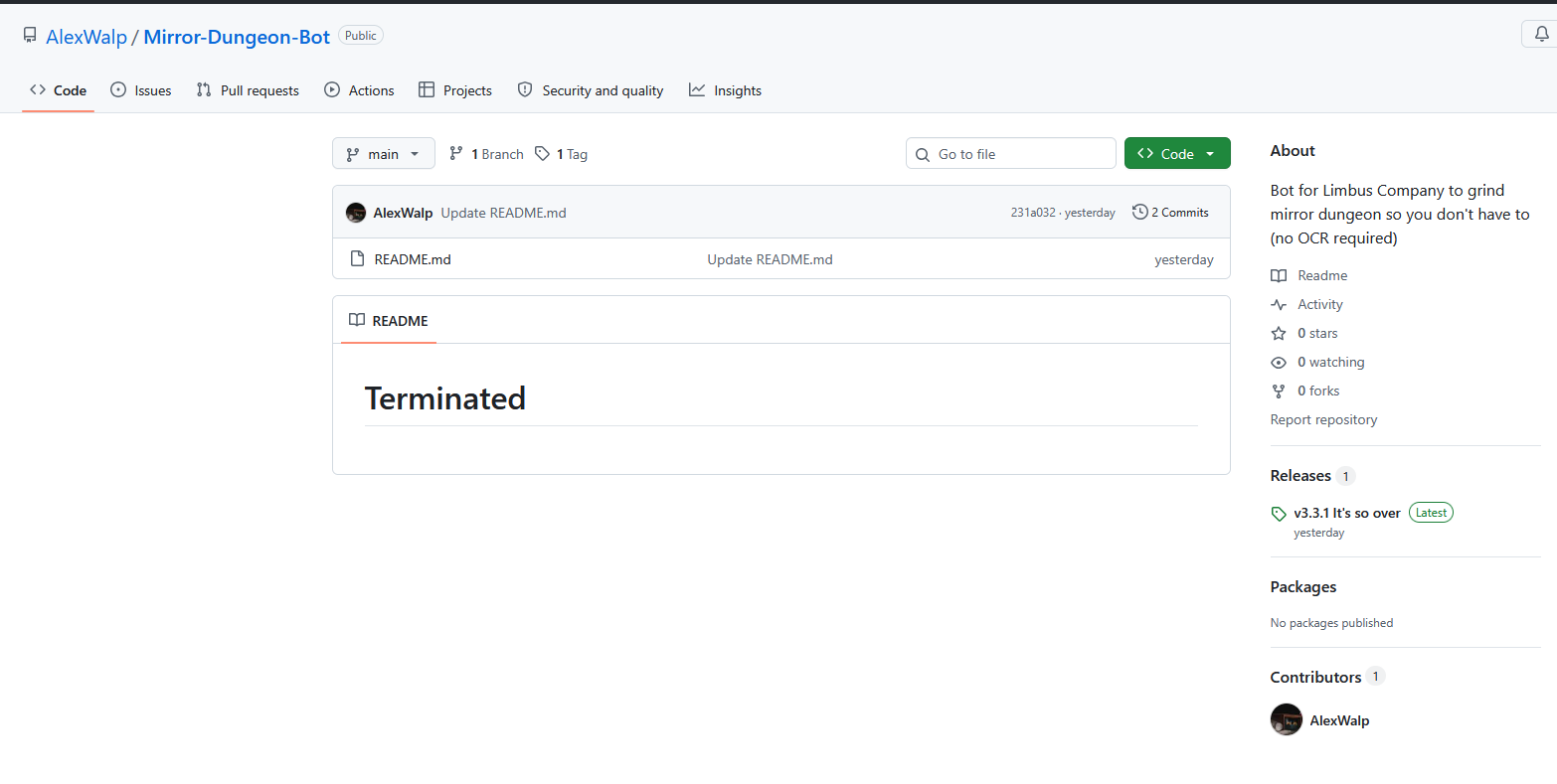Click the Public visibility badge
Image resolution: width=1557 pixels, height=784 pixels.
pos(361,36)
